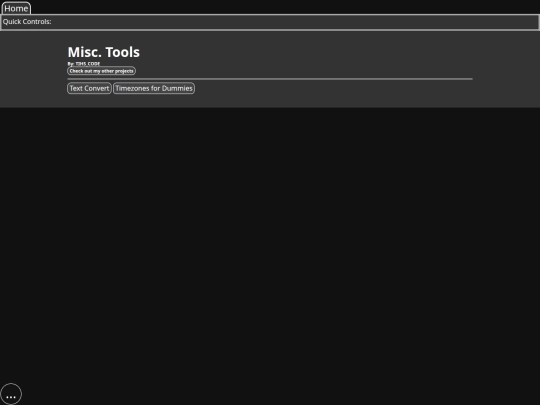Click the By: author credit text
540x405 pixels.
[x=84, y=64]
